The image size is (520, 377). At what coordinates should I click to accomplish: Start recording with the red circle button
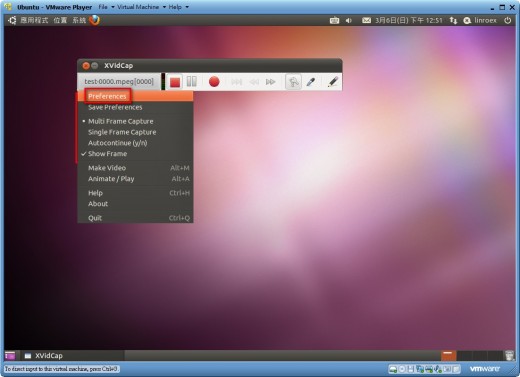tap(214, 81)
